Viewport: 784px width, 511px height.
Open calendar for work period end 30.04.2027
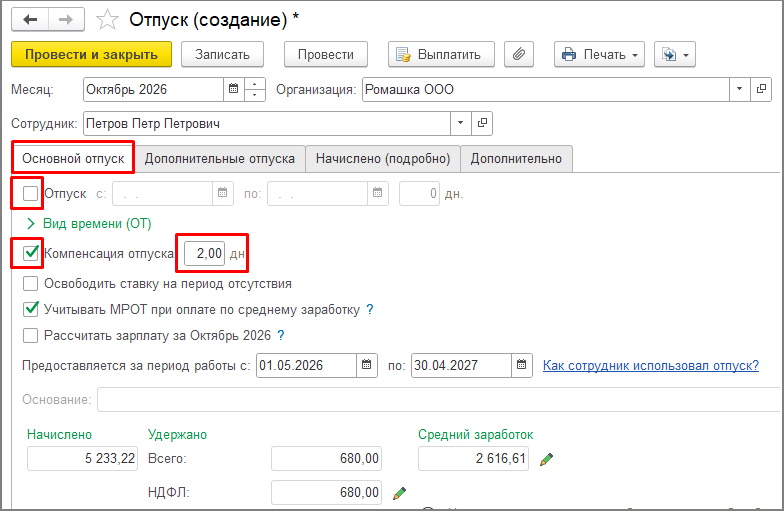point(522,366)
